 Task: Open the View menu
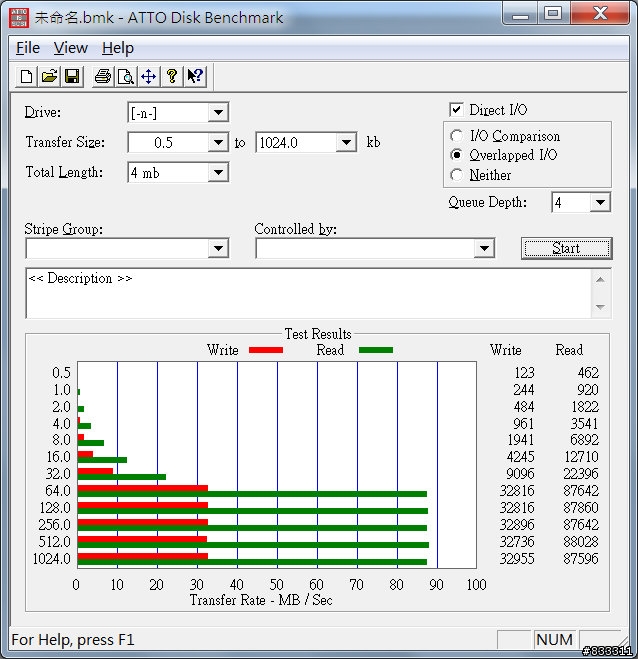click(x=71, y=48)
